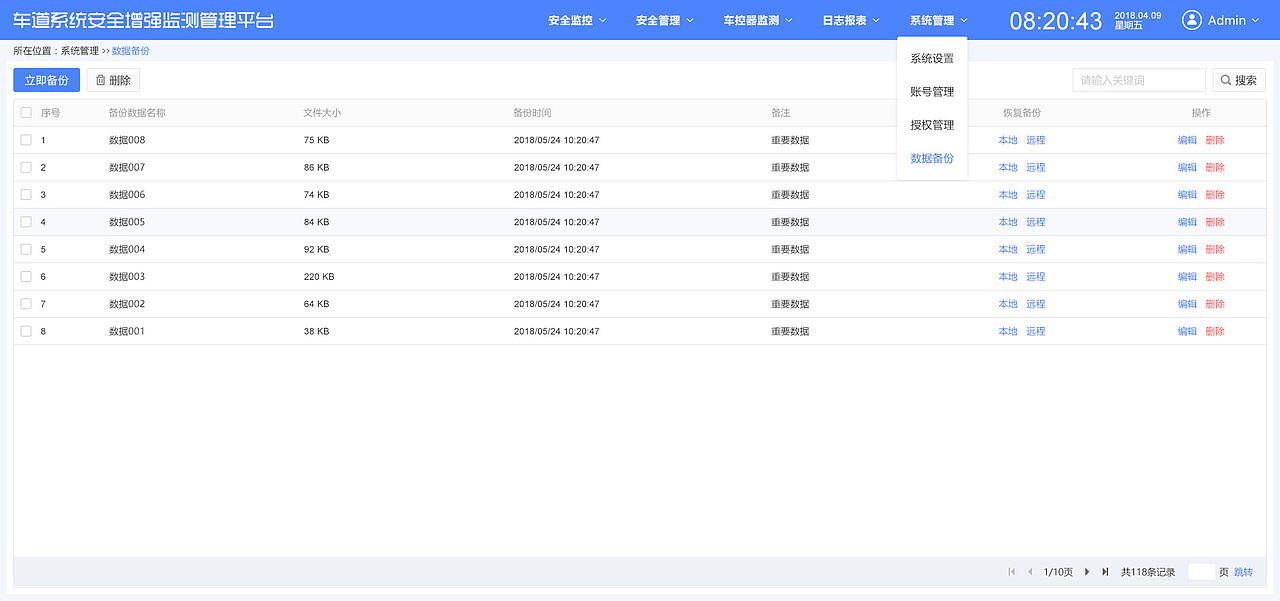Viewport: 1280px width, 601px height.
Task: Check the row for 数据005
Action: coord(26,222)
